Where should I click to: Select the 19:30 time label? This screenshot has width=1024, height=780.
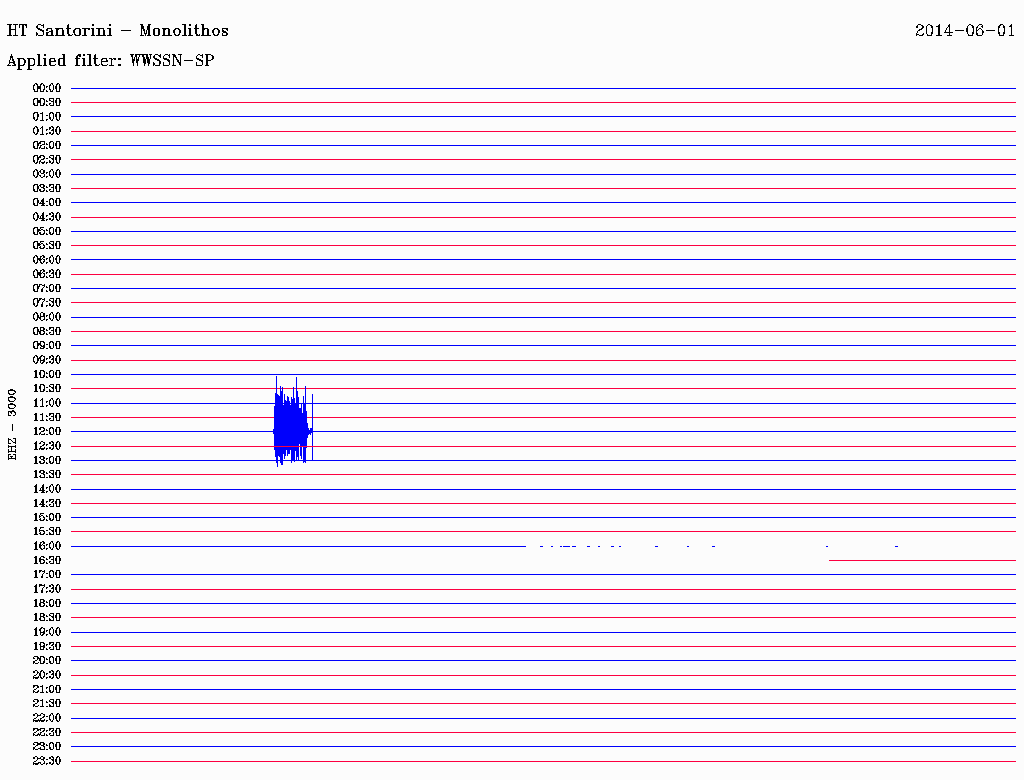[x=47, y=647]
